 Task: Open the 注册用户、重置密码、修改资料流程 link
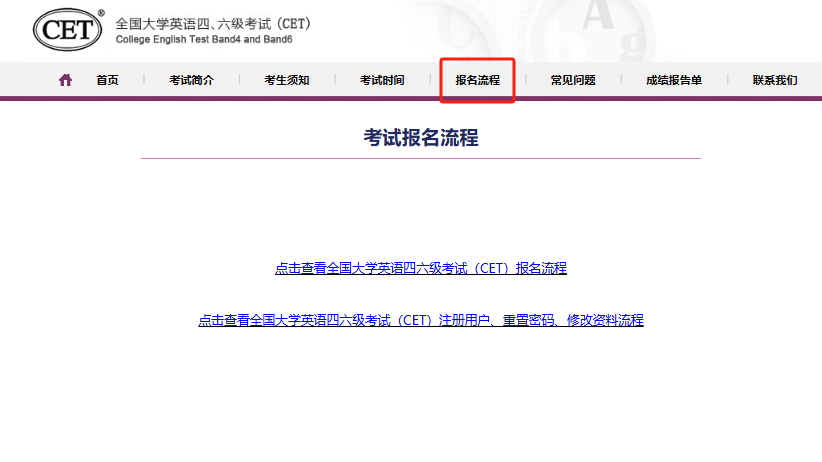pyautogui.click(x=420, y=320)
